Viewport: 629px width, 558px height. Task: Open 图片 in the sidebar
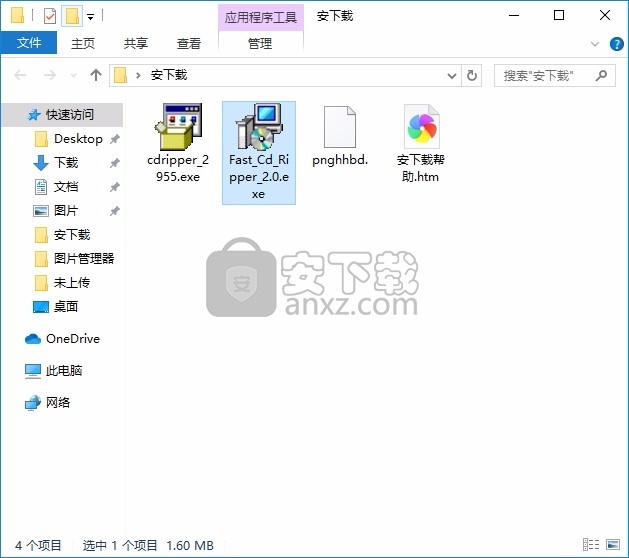pyautogui.click(x=56, y=211)
